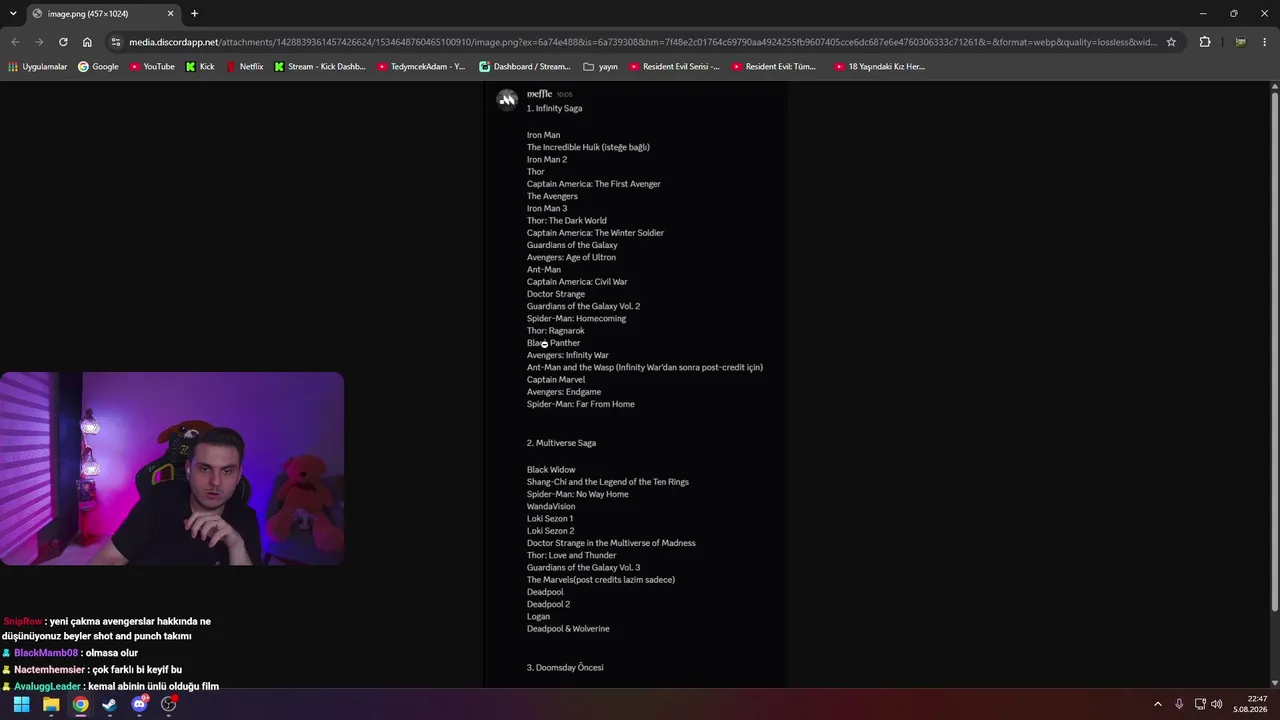
Task: Click 'Avengers: Endgame' line
Action: [564, 392]
